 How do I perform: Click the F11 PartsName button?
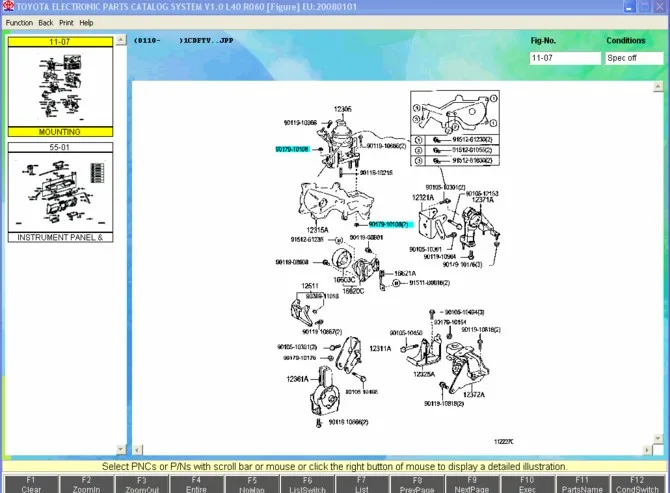[x=582, y=484]
